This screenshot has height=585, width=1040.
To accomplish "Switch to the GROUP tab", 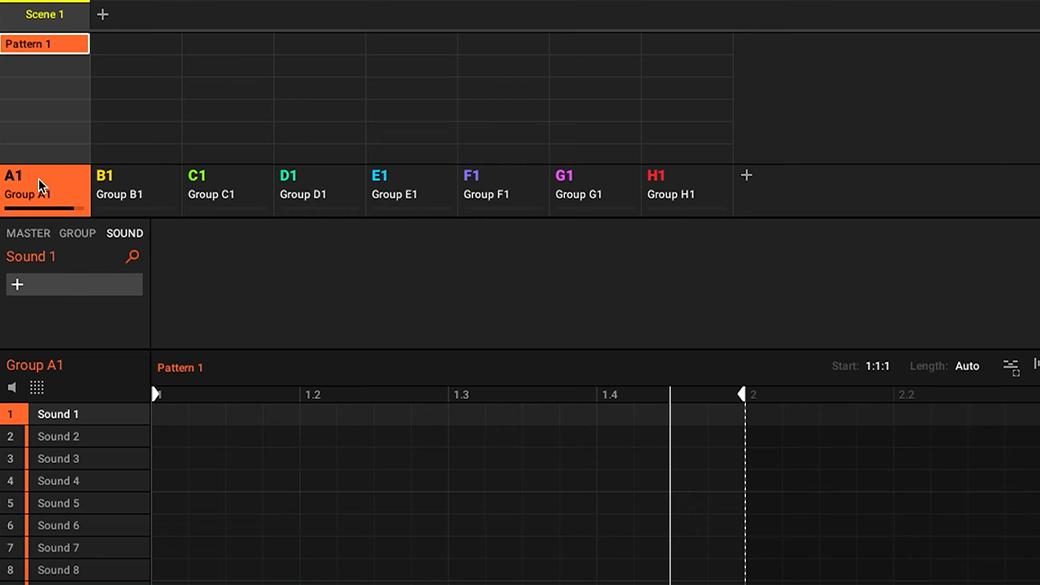I will (x=78, y=233).
